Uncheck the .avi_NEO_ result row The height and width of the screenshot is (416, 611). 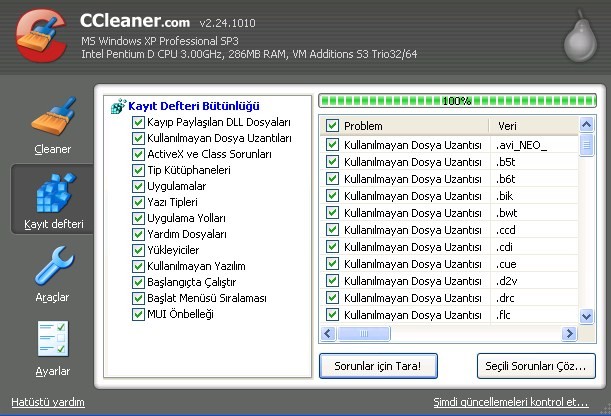click(332, 145)
